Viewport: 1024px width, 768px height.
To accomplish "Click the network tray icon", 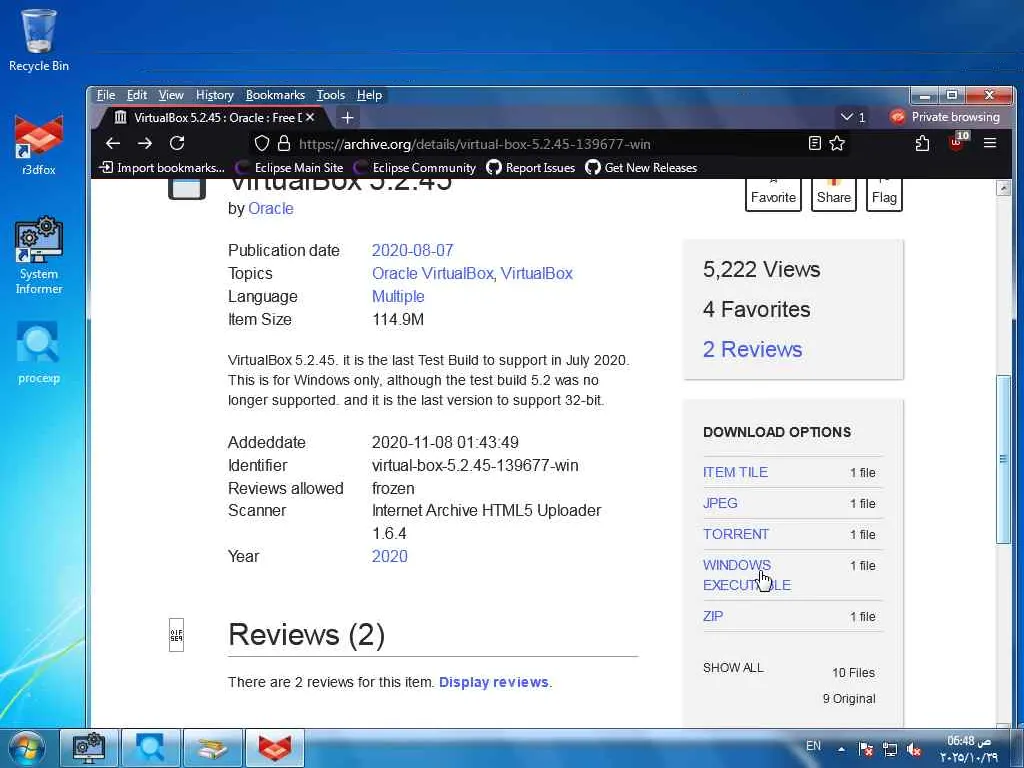I will coord(889,750).
